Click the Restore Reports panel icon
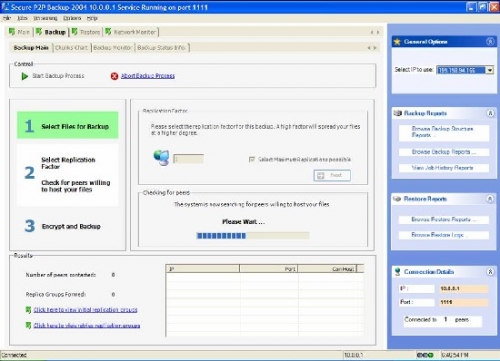The width and height of the screenshot is (500, 361). click(397, 199)
